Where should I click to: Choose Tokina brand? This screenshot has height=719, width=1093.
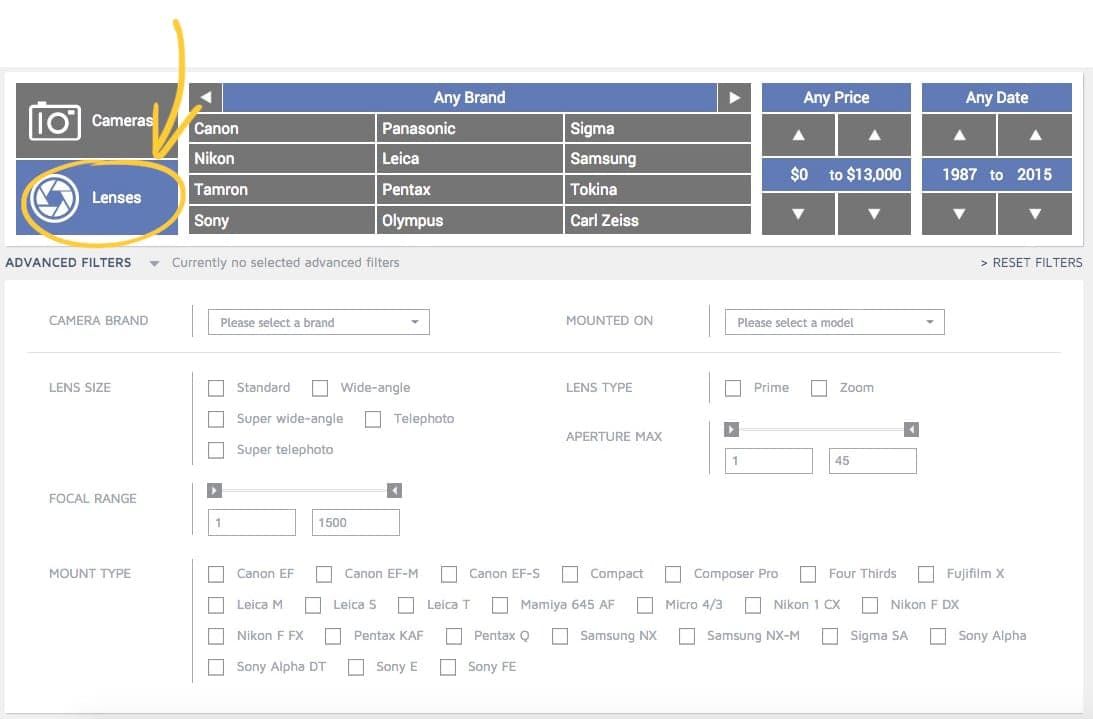click(x=658, y=190)
